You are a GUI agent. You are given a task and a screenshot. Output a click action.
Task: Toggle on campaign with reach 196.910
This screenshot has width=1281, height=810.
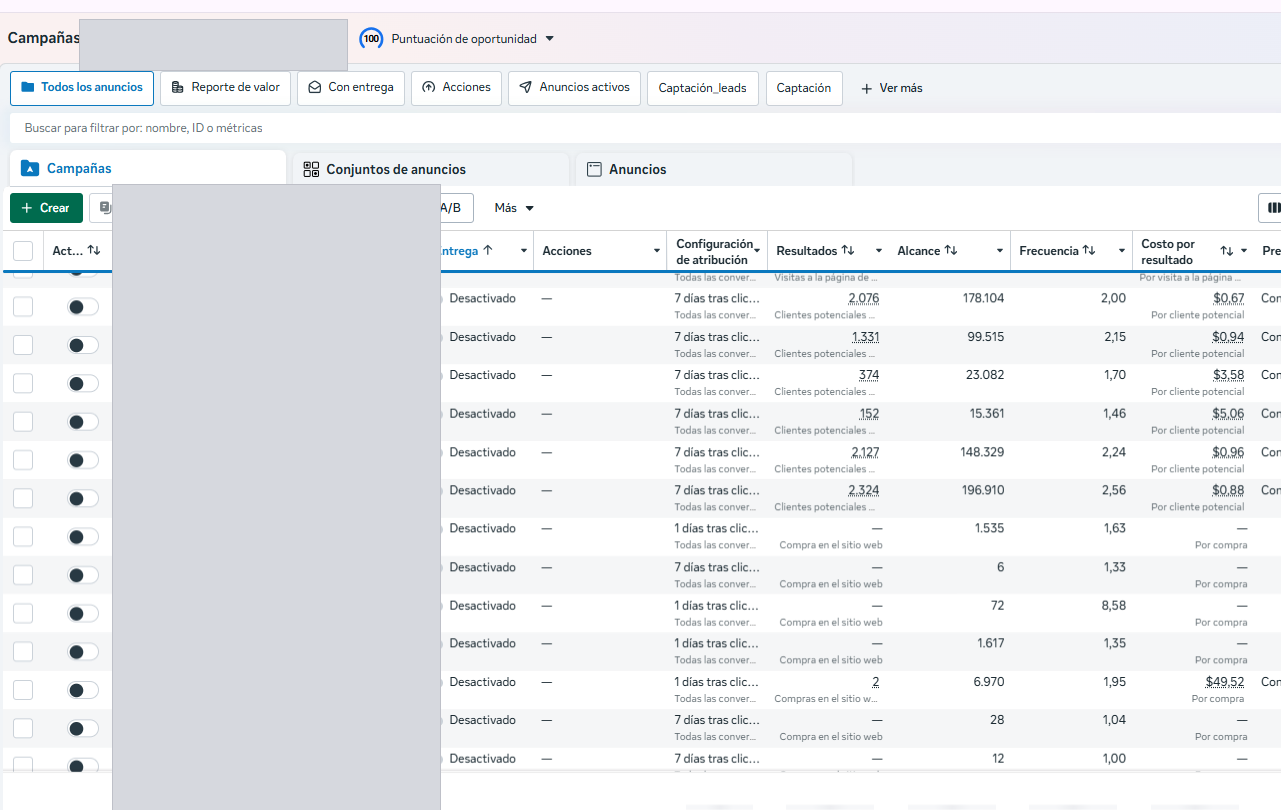point(83,498)
